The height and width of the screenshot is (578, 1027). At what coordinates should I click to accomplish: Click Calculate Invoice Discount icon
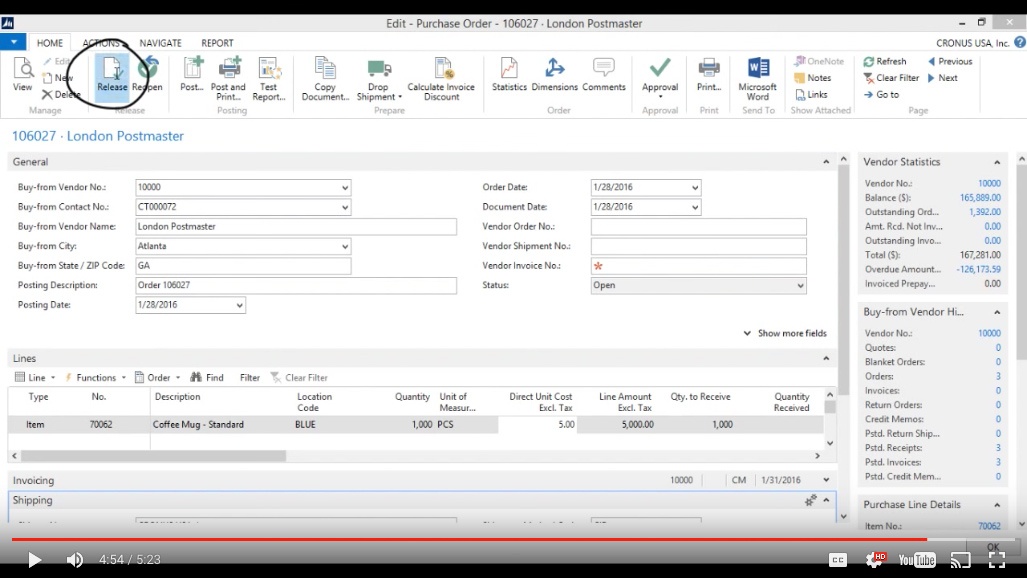point(441,79)
